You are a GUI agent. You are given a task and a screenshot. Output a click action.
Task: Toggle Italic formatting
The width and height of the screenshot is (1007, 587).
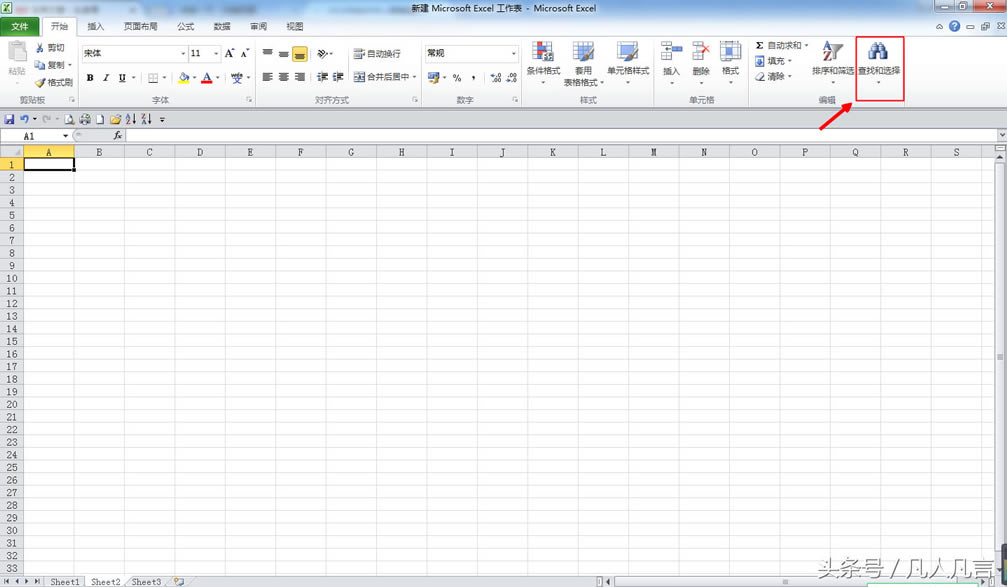click(106, 78)
